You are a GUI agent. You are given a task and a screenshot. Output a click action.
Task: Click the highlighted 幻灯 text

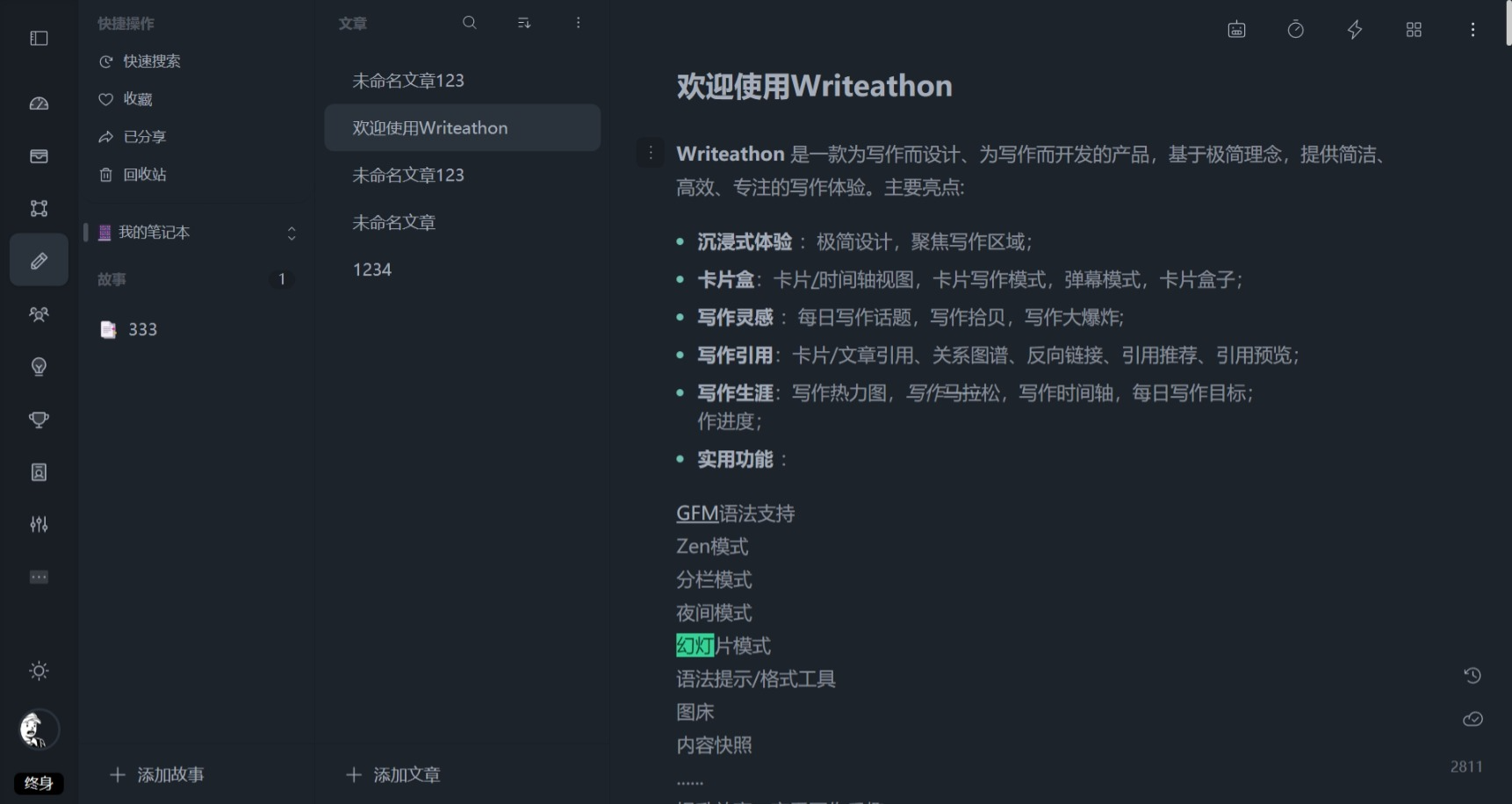pos(695,646)
